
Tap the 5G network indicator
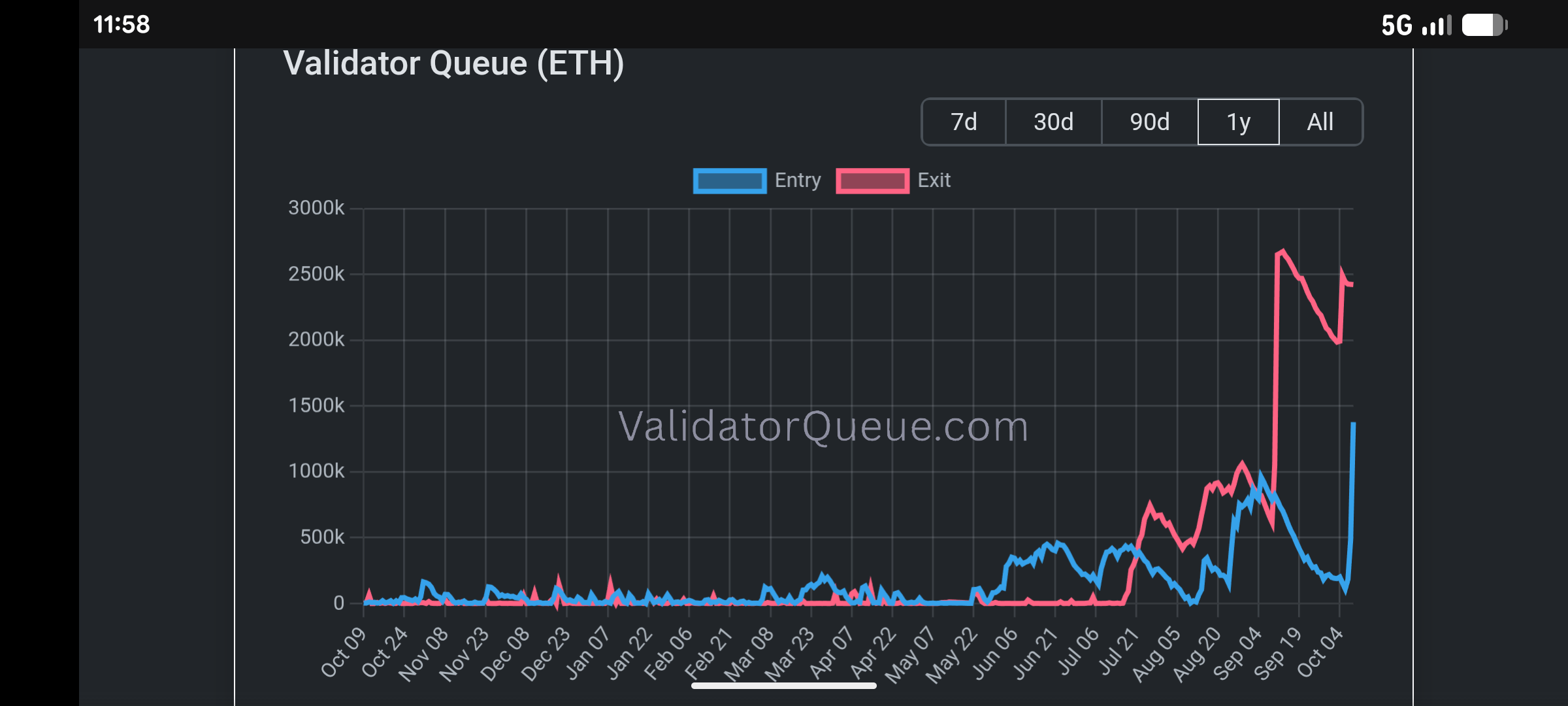(1397, 26)
